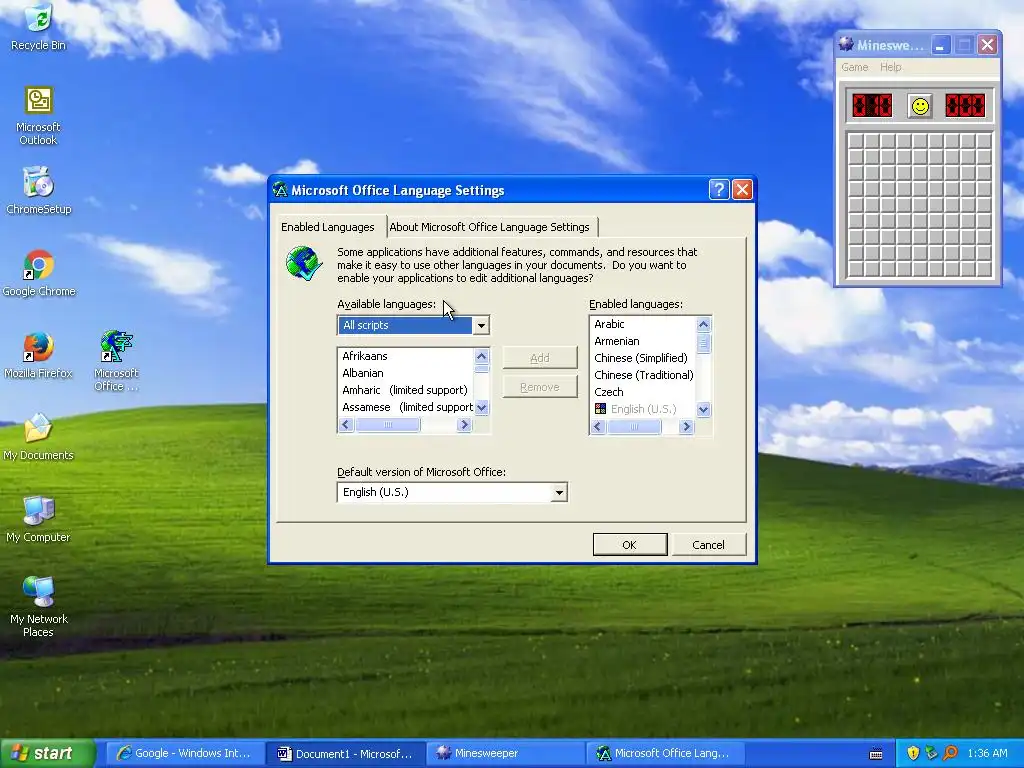Click the keyboard icon on the taskbar
Screen dimensions: 1024x768
point(876,754)
